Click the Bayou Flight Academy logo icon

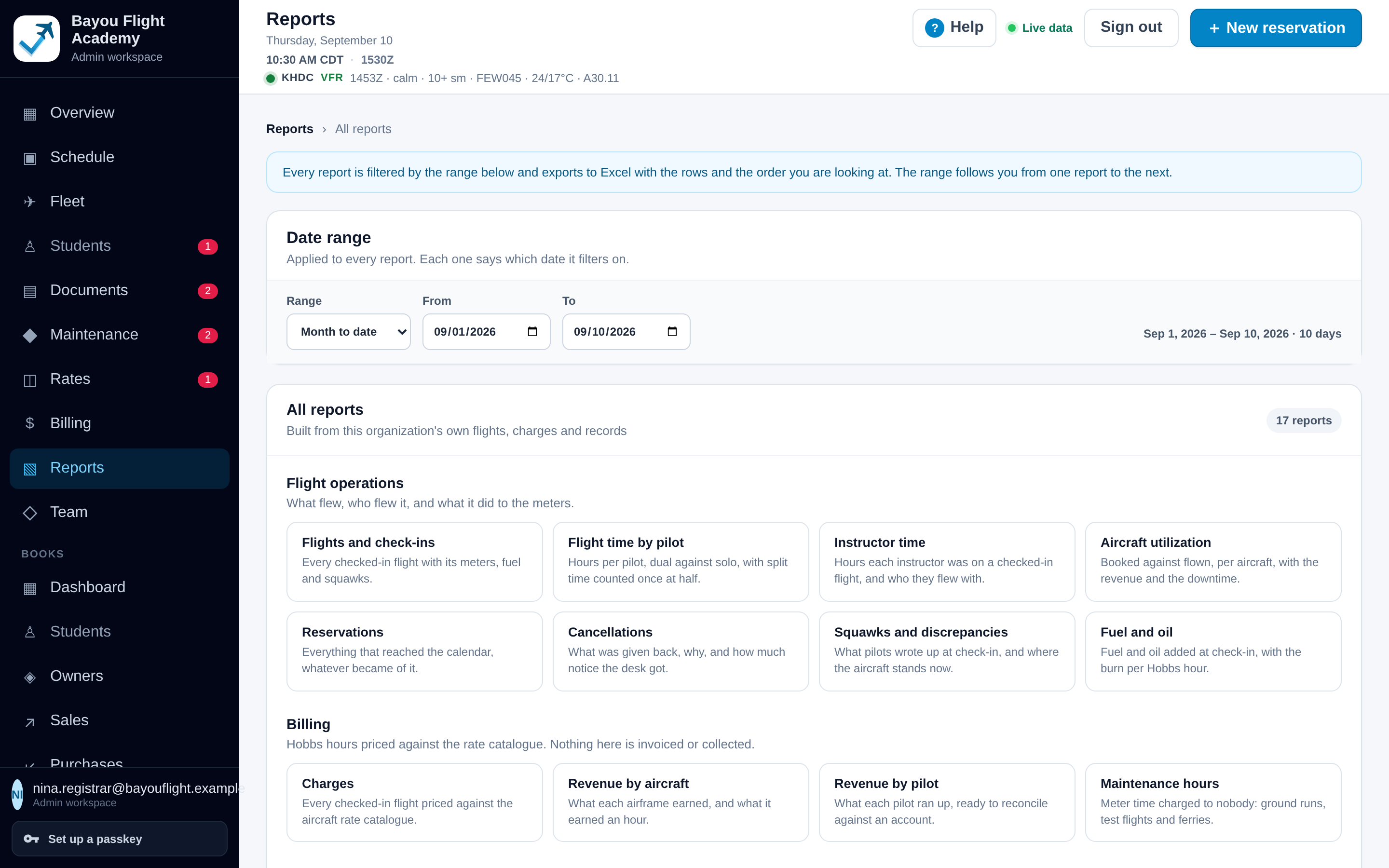click(36, 39)
